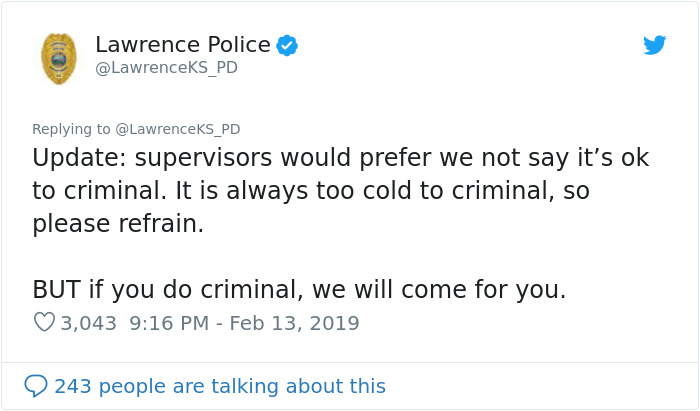The width and height of the screenshot is (700, 411).
Task: Click @LawrenceKS_PD handle below the name
Action: click(166, 68)
